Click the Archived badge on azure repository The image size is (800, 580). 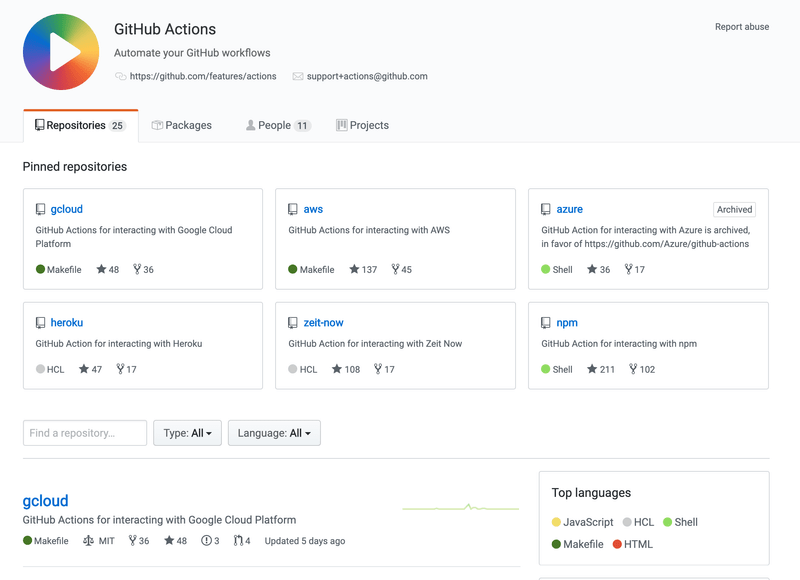(x=734, y=209)
